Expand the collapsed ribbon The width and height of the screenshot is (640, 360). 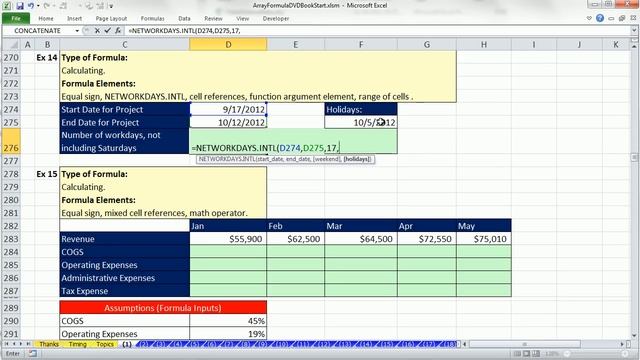tap(589, 18)
